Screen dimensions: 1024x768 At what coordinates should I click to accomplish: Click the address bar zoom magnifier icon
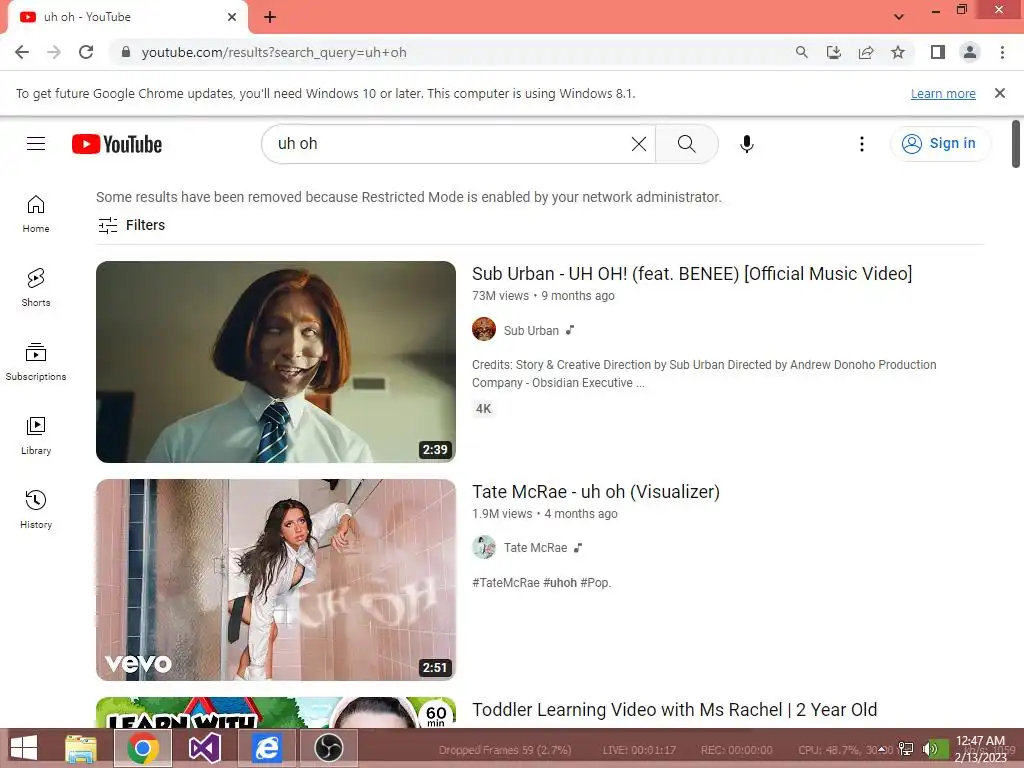(801, 52)
